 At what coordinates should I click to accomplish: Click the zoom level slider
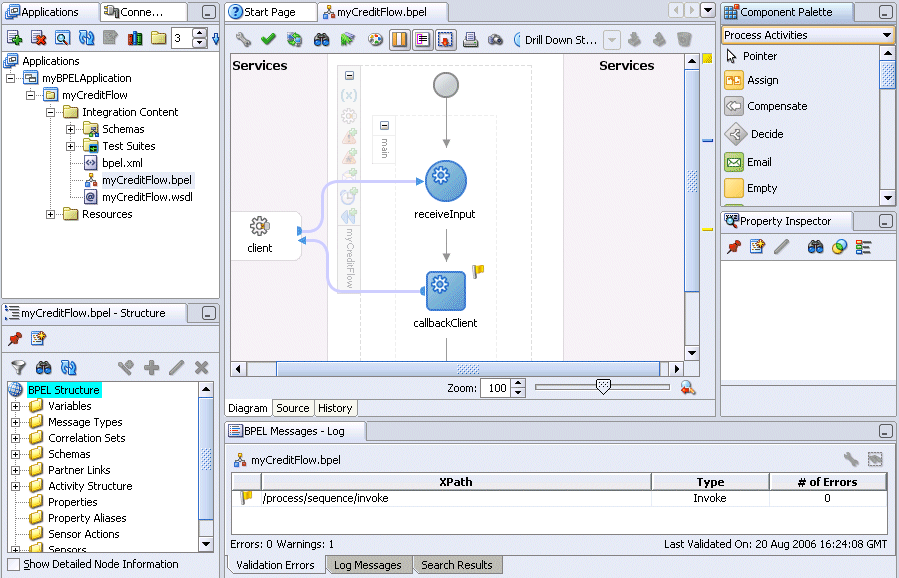pos(603,387)
